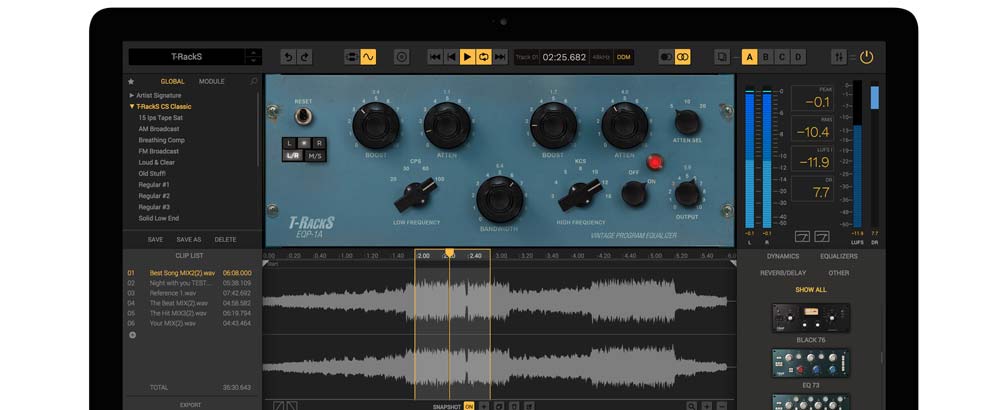
Task: Click the copy settings icon
Action: [x=722, y=57]
